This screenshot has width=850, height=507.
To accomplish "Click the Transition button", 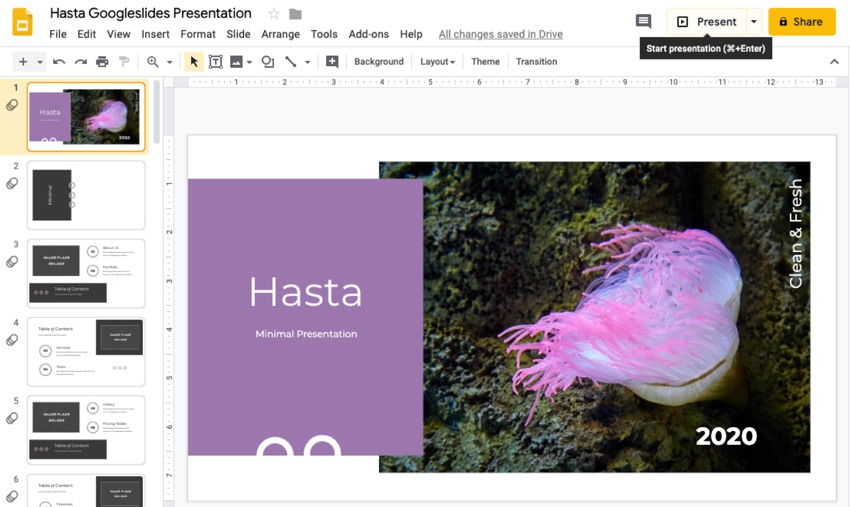I will pos(536,62).
